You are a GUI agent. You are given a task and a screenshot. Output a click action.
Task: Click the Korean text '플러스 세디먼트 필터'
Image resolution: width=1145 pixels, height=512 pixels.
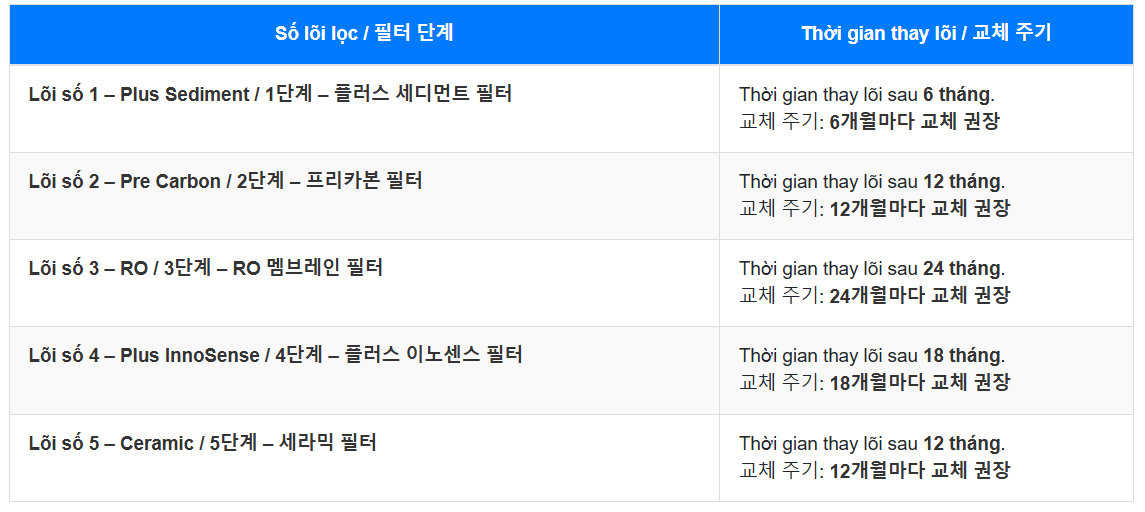[428, 95]
